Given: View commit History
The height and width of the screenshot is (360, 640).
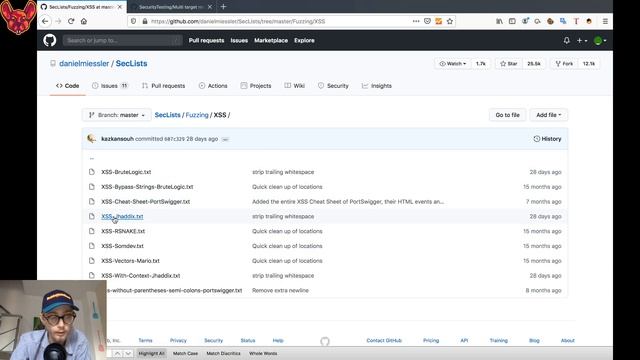Looking at the screenshot, I should (547, 139).
